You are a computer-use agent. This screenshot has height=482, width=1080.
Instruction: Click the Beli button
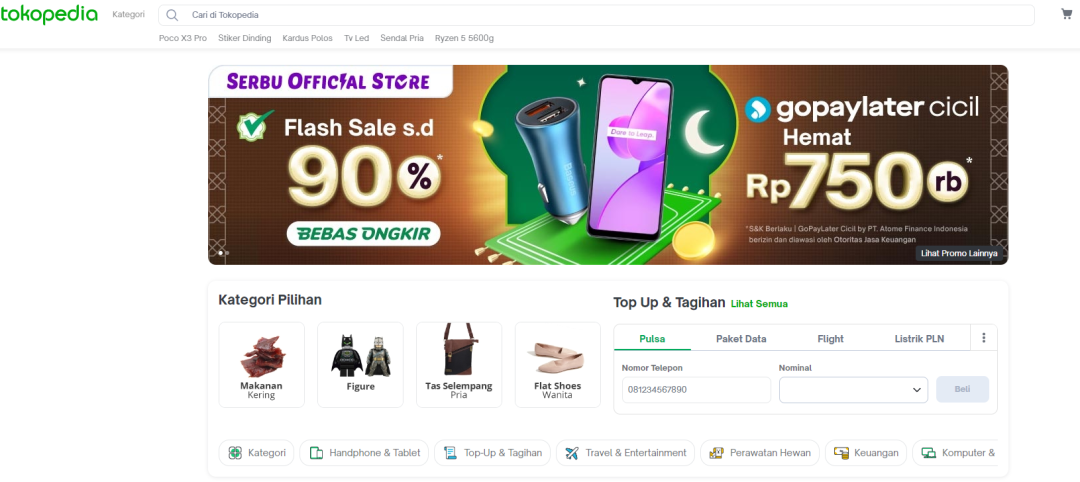tap(962, 390)
